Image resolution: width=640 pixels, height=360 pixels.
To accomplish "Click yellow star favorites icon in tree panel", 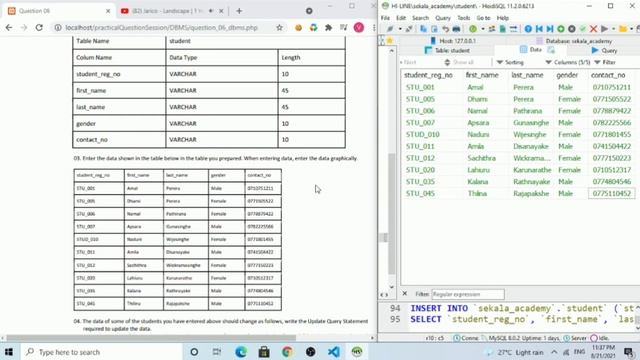I will pyautogui.click(x=390, y=41).
